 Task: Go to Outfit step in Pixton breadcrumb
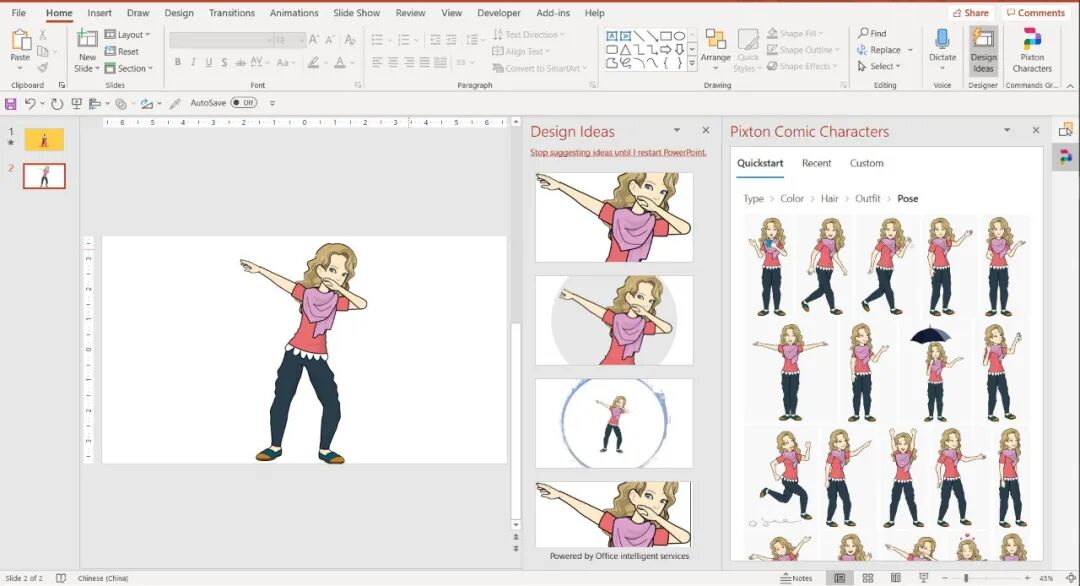(867, 198)
